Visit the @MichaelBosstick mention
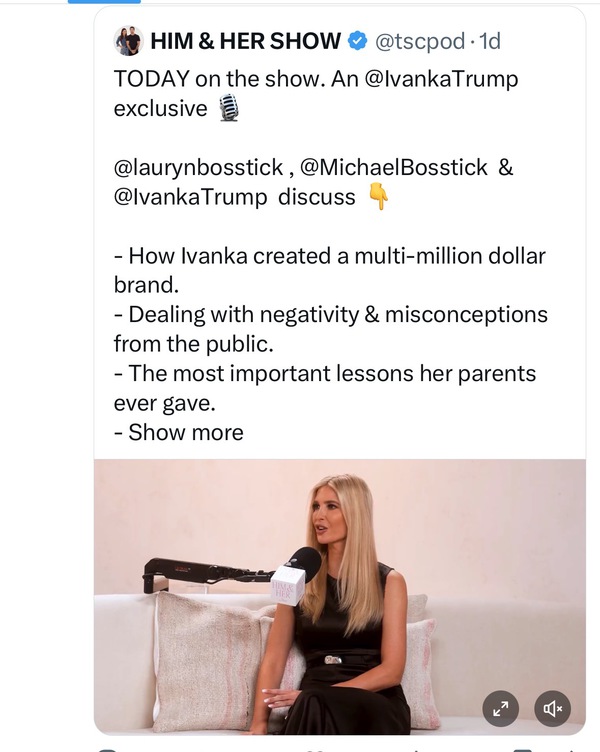 (x=385, y=167)
